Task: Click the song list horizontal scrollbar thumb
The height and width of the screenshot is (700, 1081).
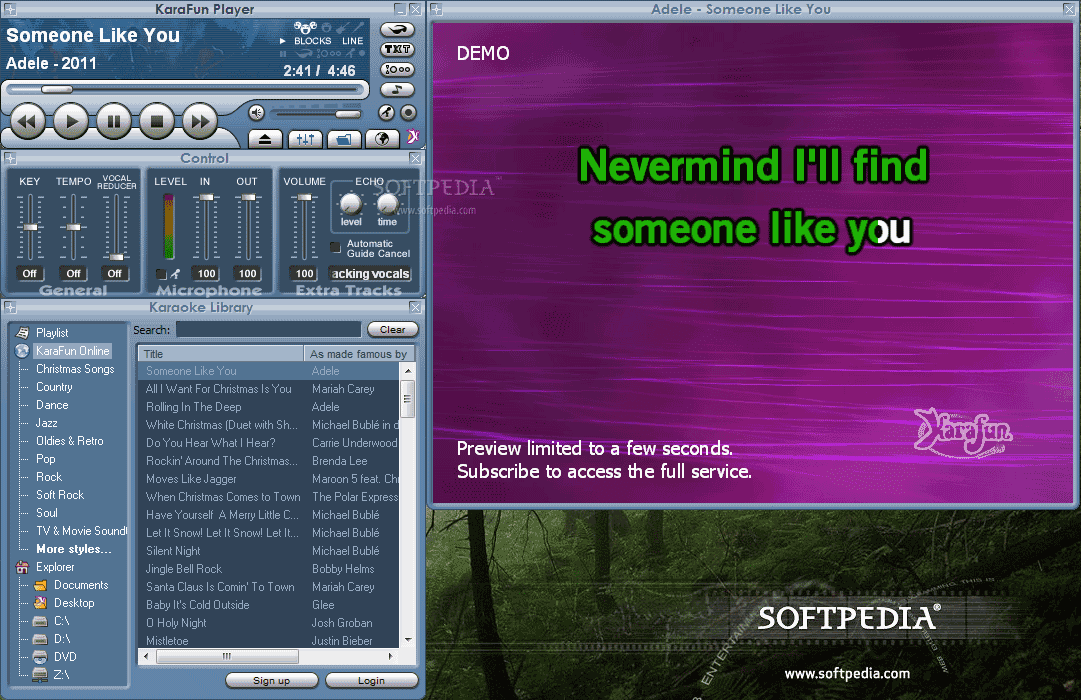Action: 228,656
